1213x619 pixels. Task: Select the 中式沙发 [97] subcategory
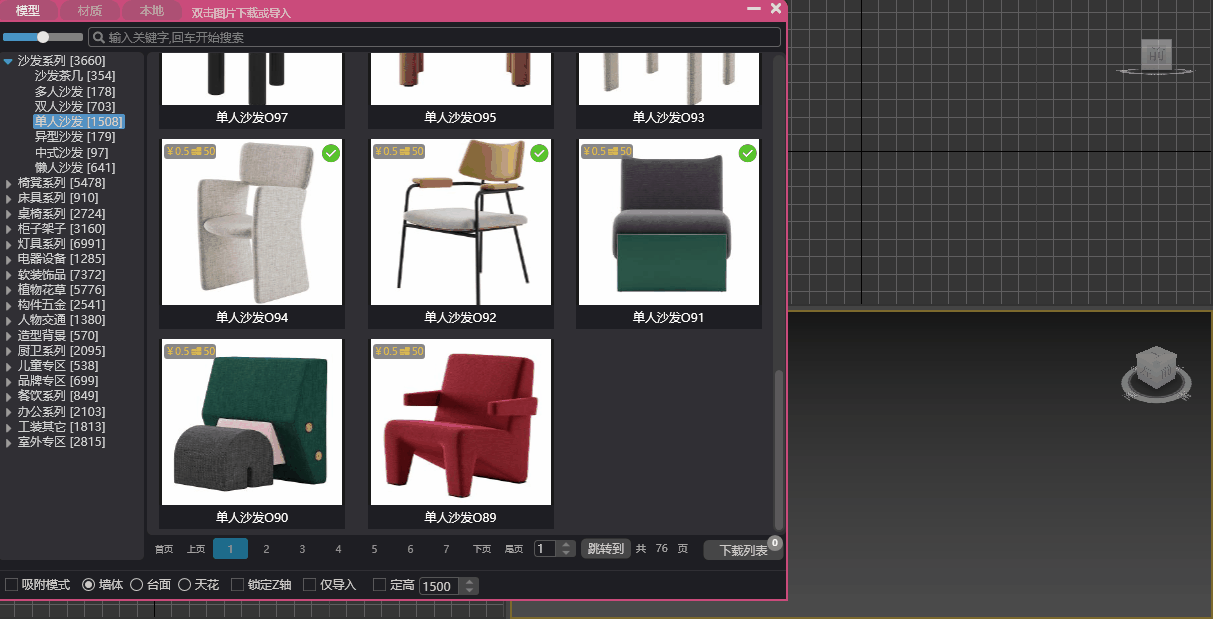71,153
